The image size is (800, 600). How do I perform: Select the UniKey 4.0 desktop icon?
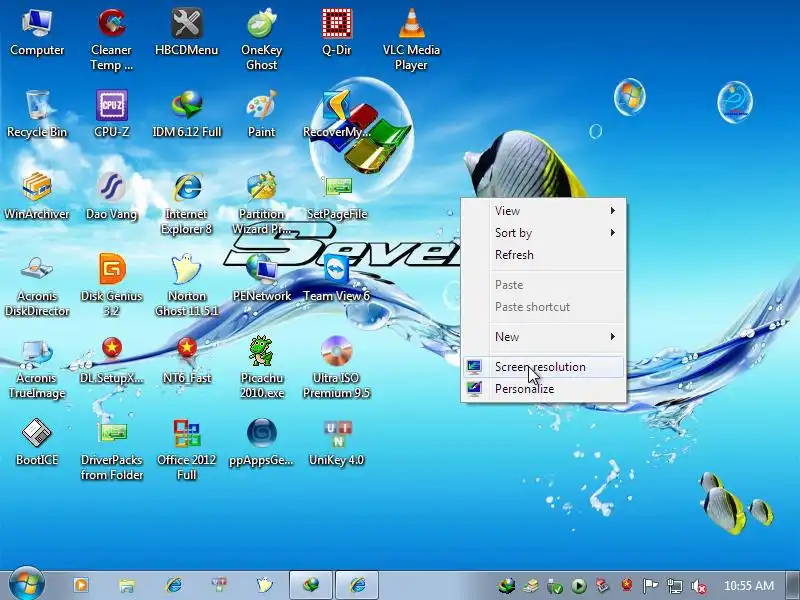point(336,443)
